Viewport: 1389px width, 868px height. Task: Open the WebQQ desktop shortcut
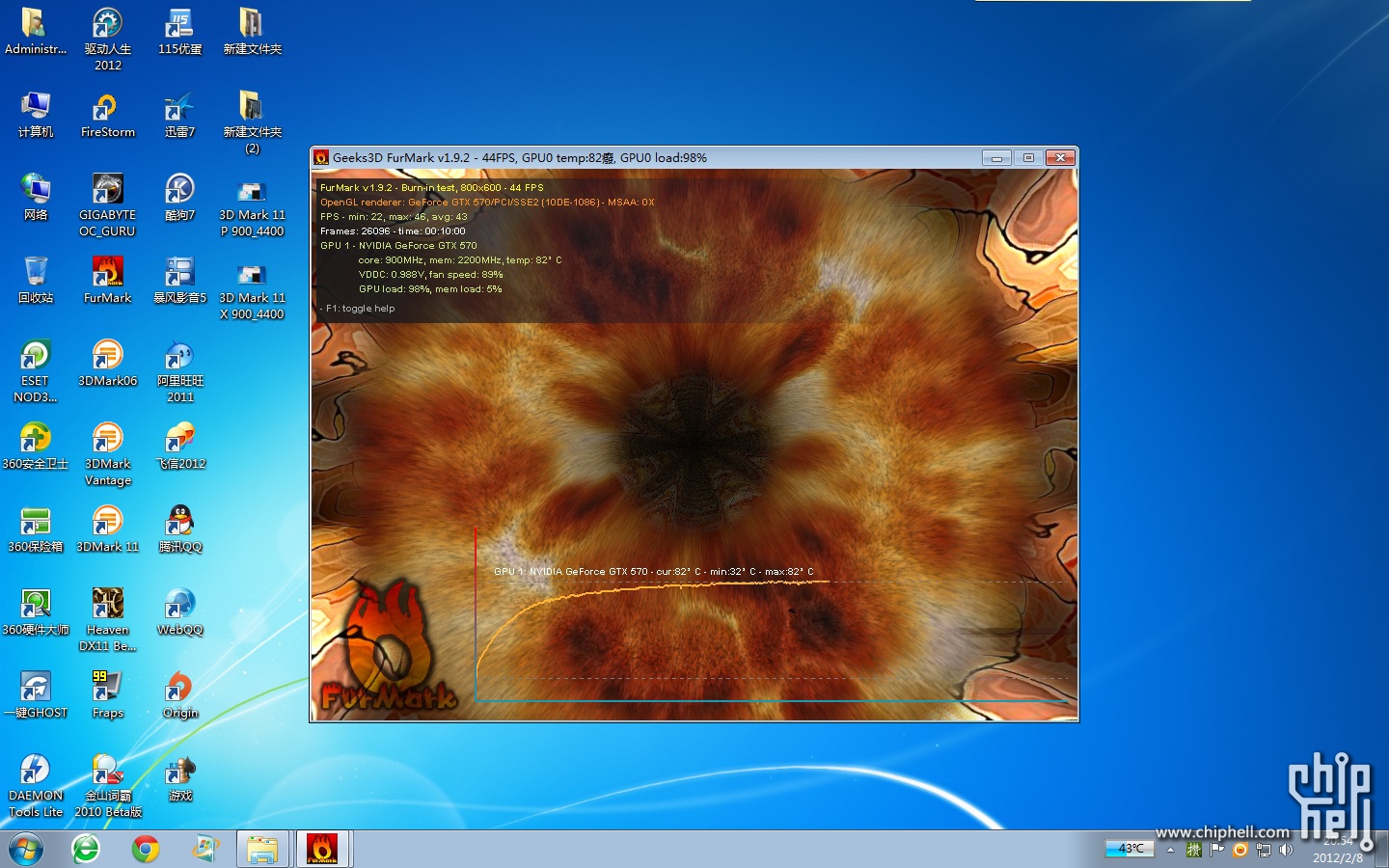point(179,612)
